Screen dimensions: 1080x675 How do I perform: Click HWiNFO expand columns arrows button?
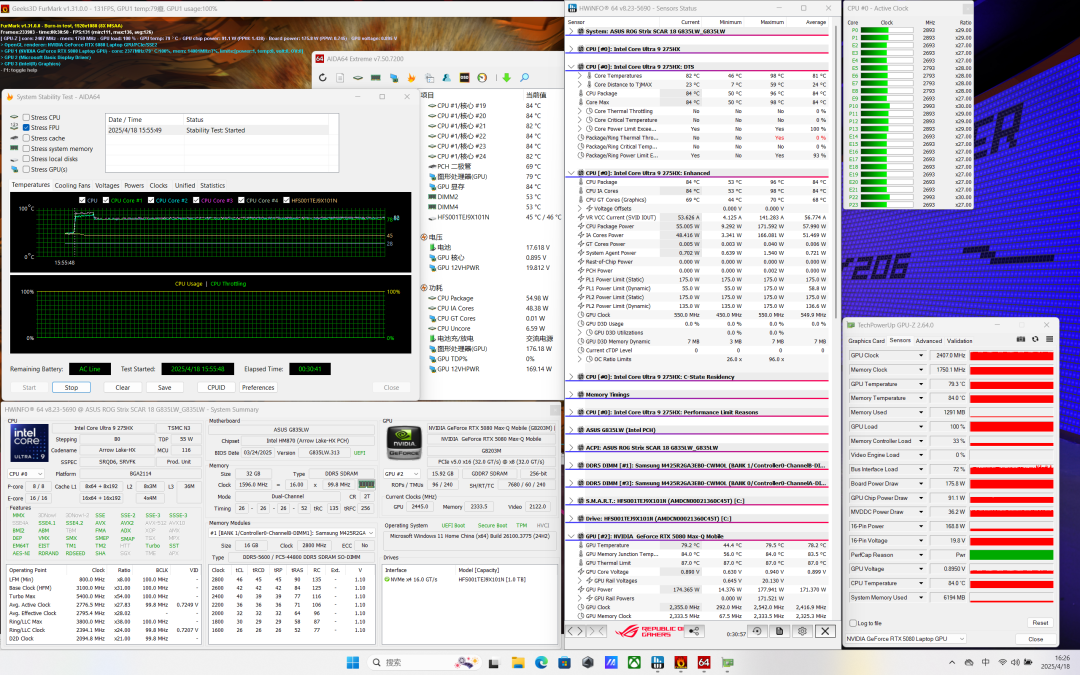pos(576,631)
